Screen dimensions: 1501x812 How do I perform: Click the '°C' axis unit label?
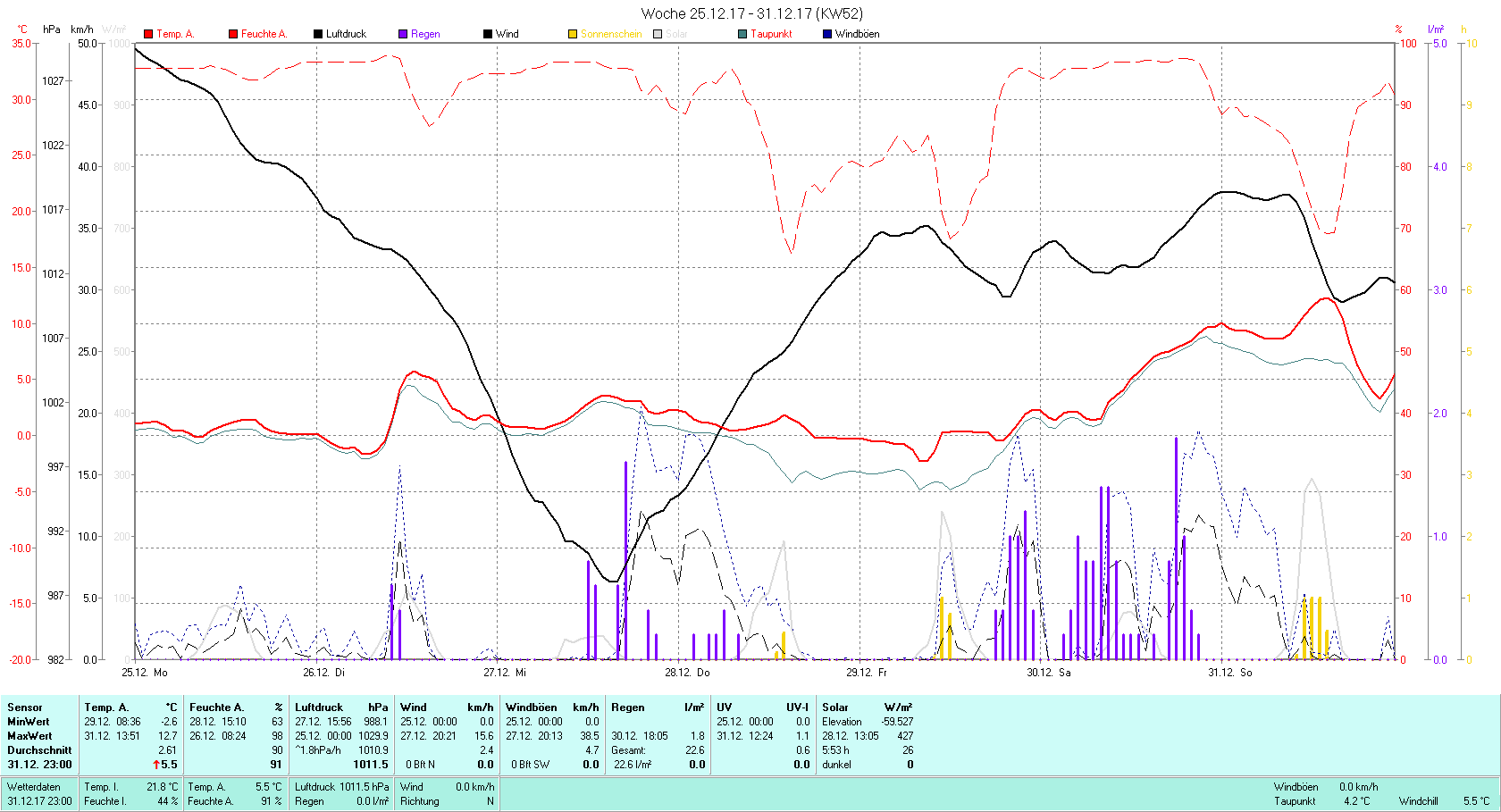[23, 29]
